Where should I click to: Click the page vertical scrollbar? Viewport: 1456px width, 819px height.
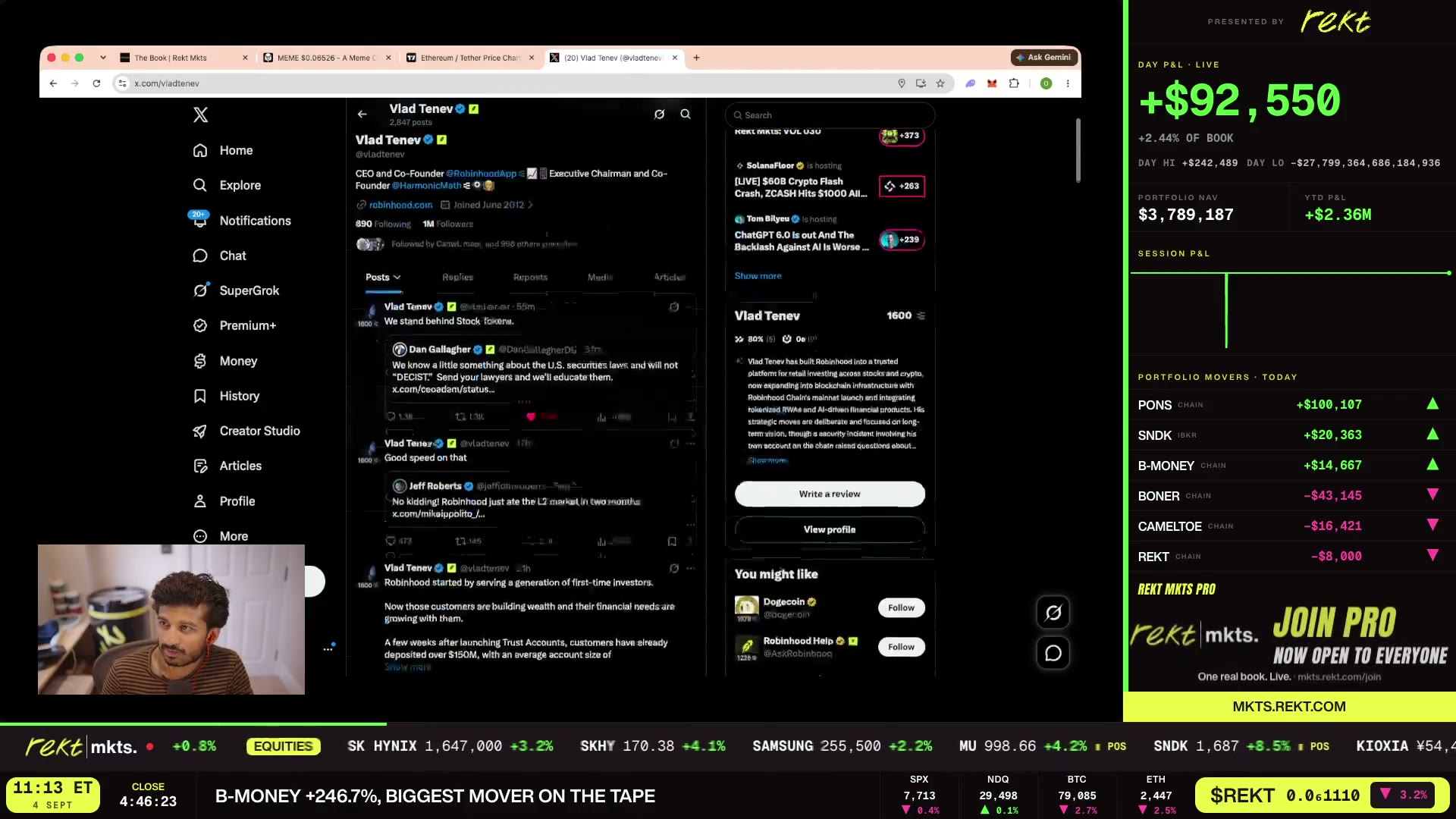coord(1078,150)
